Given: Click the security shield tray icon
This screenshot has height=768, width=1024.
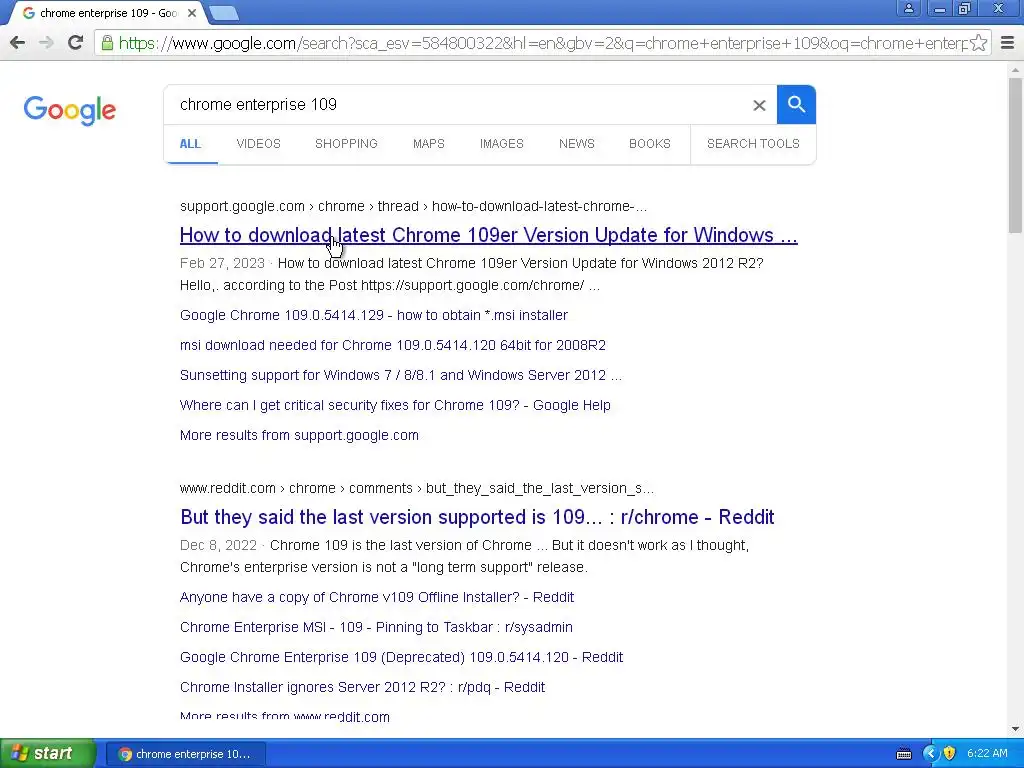Looking at the screenshot, I should [950, 754].
